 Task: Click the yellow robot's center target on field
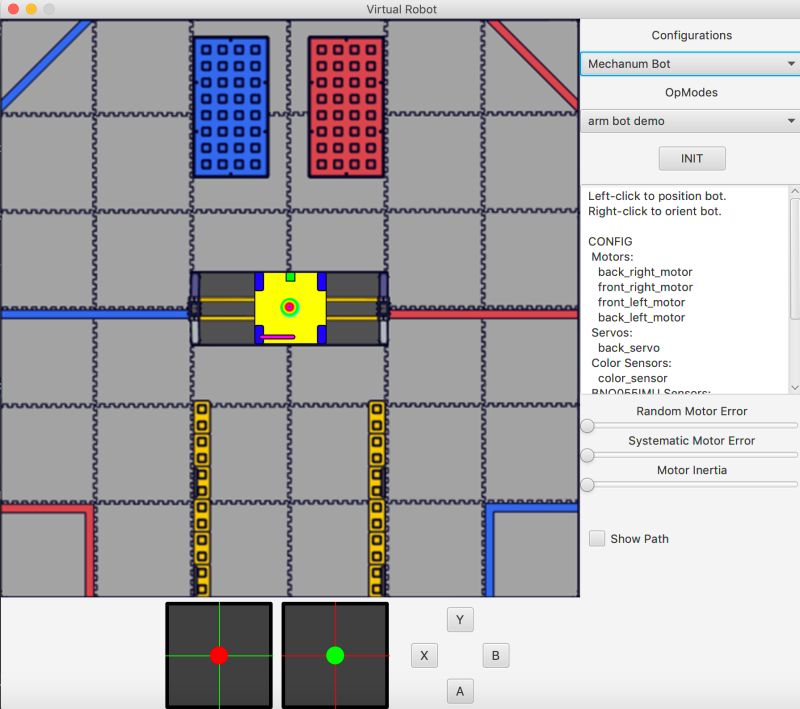pos(290,307)
